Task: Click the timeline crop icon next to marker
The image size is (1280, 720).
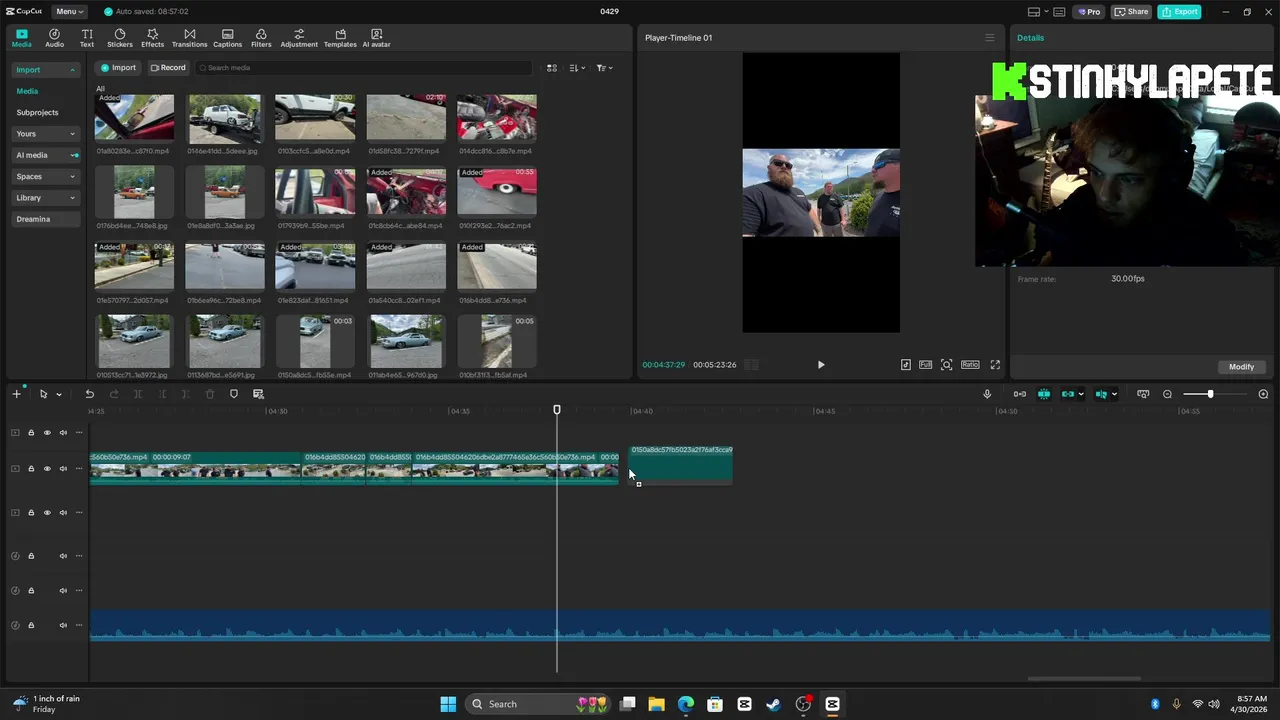Action: (x=258, y=394)
